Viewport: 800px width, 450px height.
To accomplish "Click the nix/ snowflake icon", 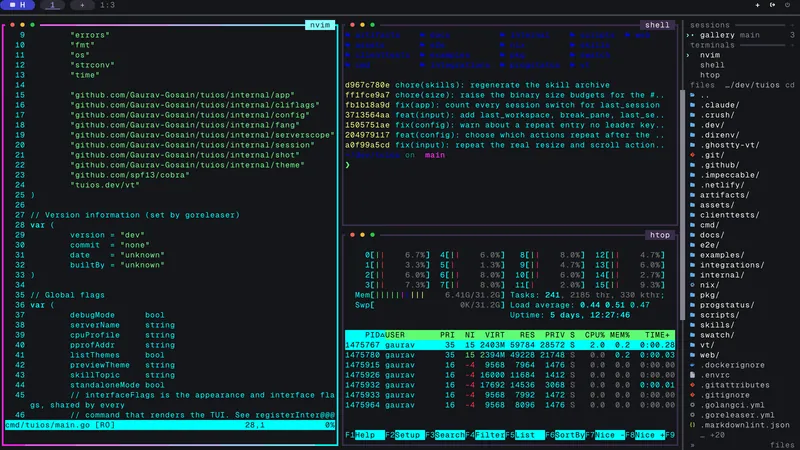I will click(692, 285).
